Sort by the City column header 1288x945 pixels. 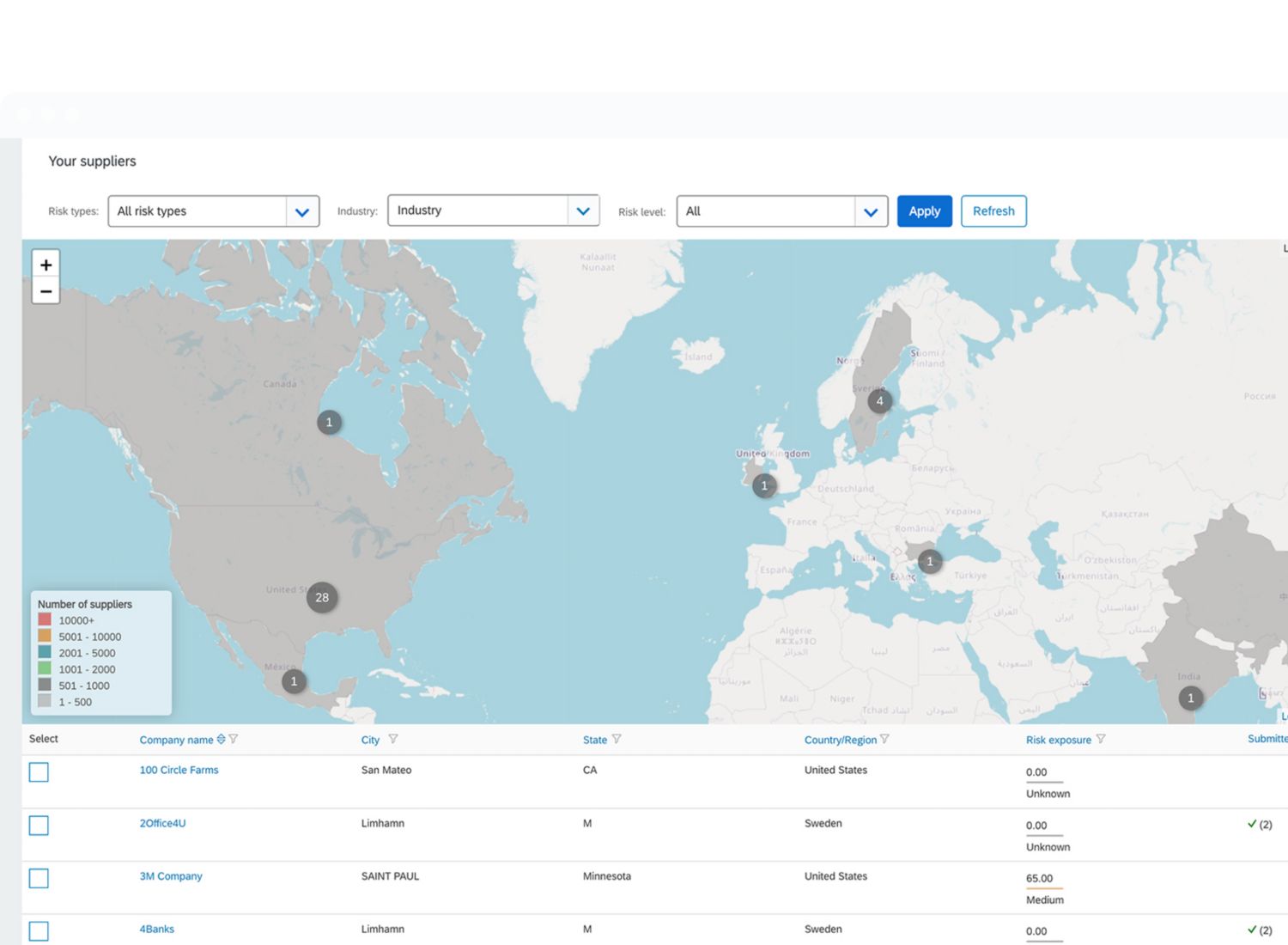pos(370,740)
